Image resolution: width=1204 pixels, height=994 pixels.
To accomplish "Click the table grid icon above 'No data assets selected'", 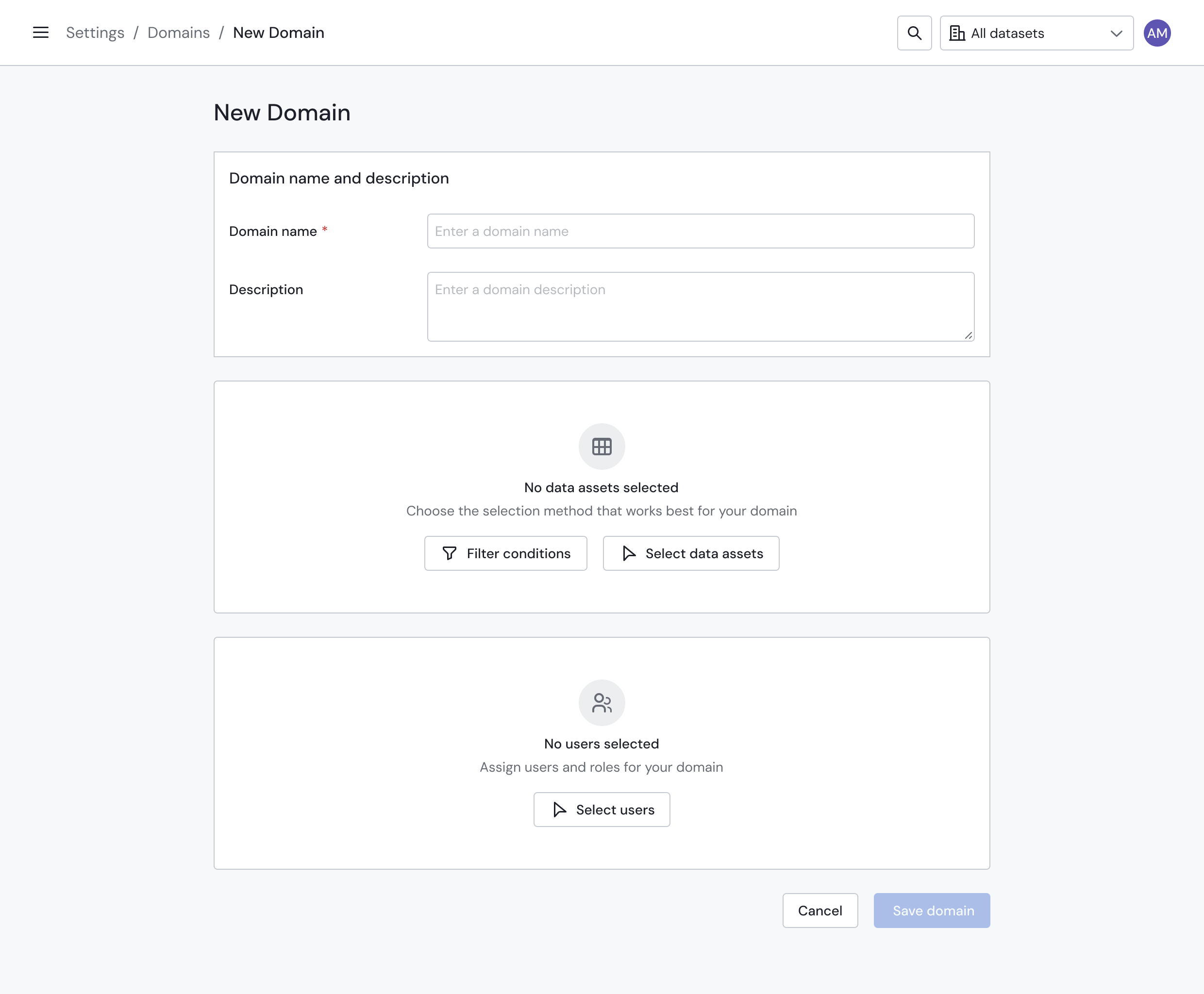I will pyautogui.click(x=602, y=447).
